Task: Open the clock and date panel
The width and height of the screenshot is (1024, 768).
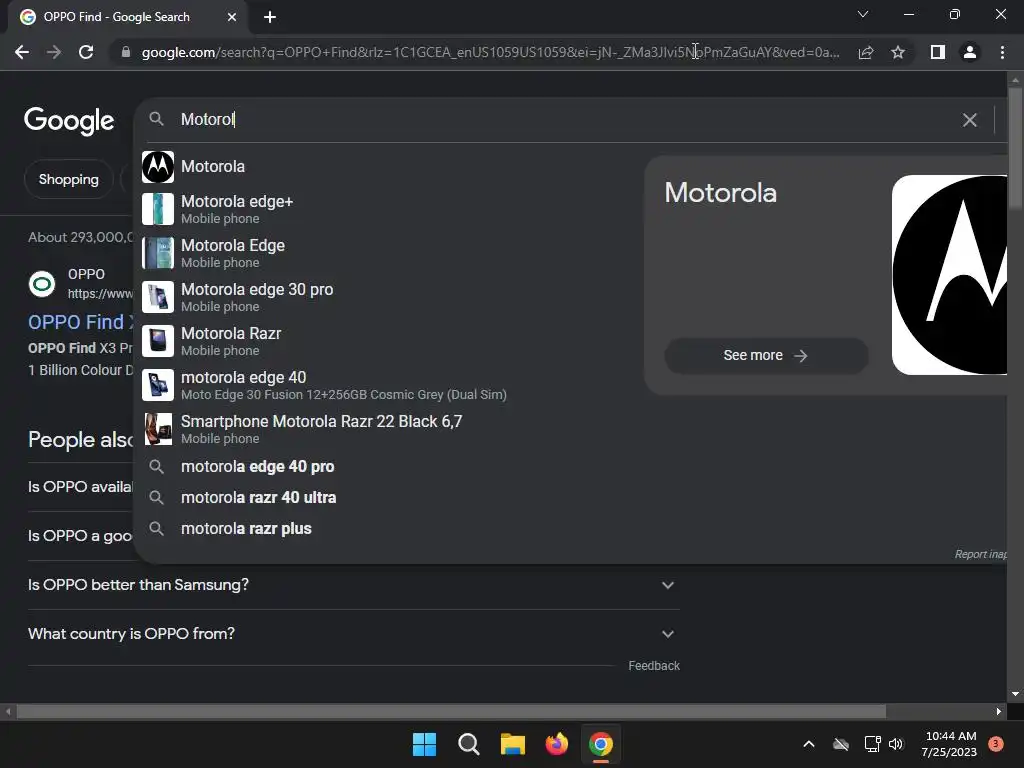Action: pyautogui.click(x=949, y=744)
